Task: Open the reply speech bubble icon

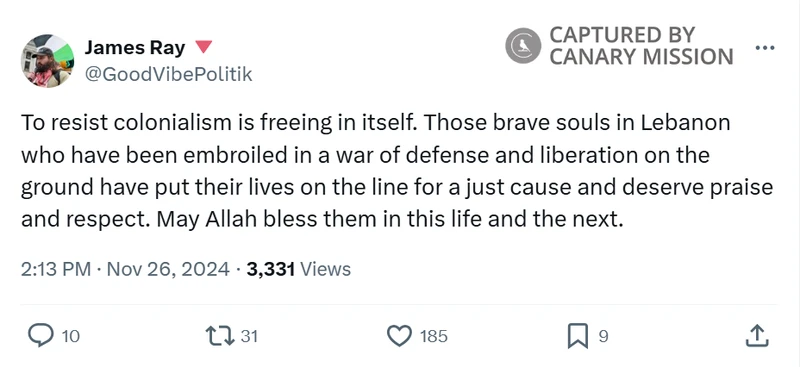Action: pos(42,336)
